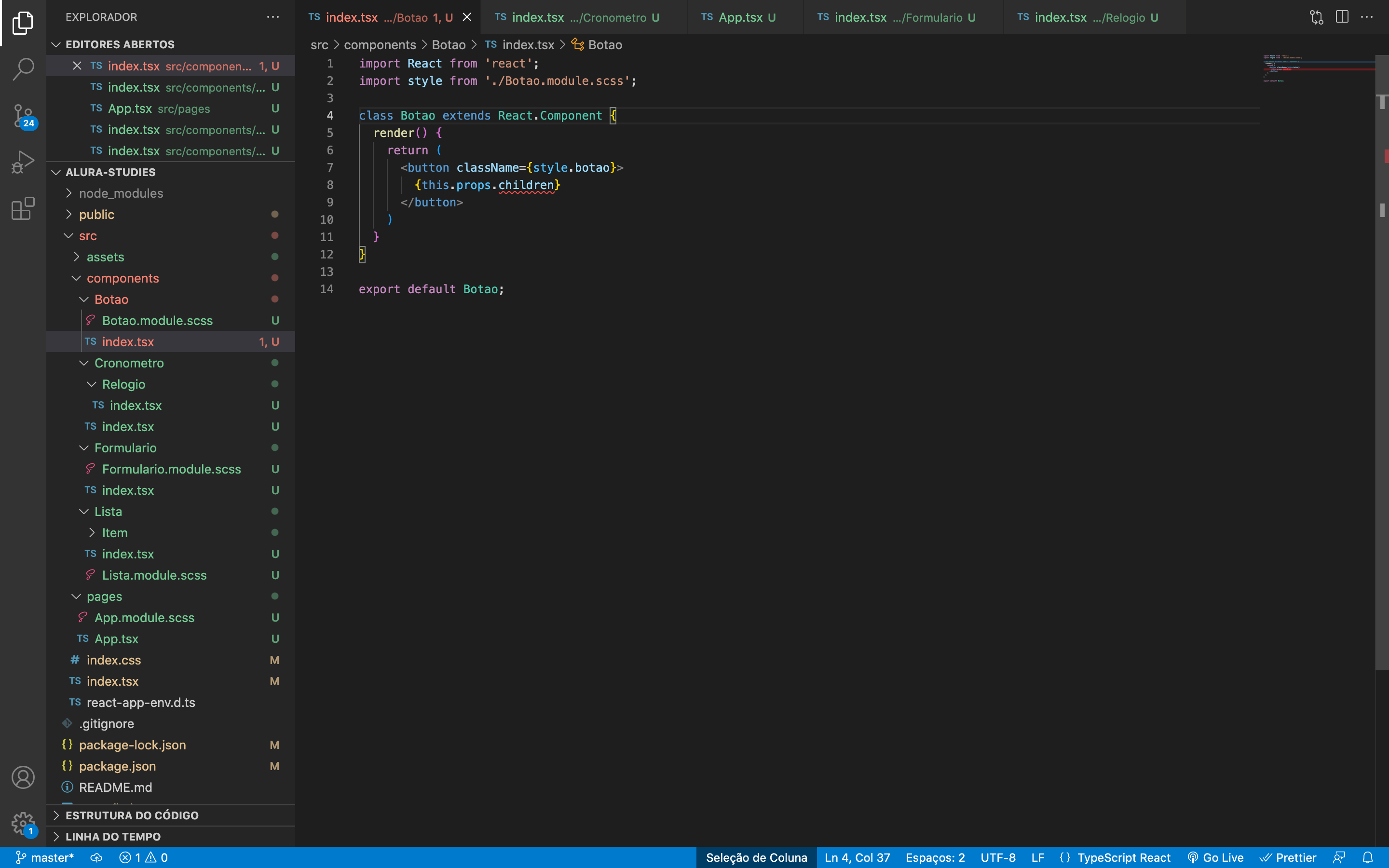The image size is (1389, 868).
Task: Collapse the components folder
Action: (x=171, y=278)
